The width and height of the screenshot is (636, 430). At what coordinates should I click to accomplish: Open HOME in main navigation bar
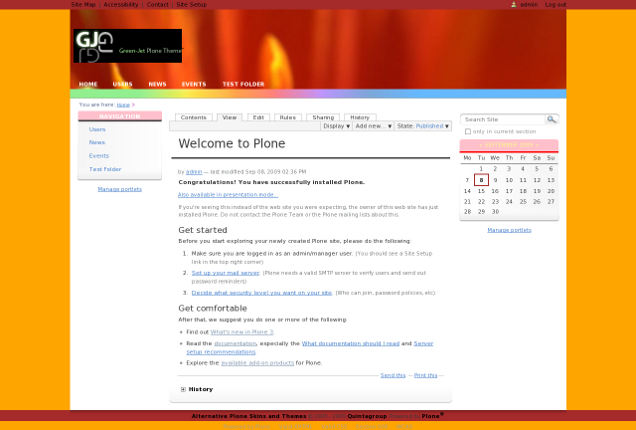click(x=88, y=84)
